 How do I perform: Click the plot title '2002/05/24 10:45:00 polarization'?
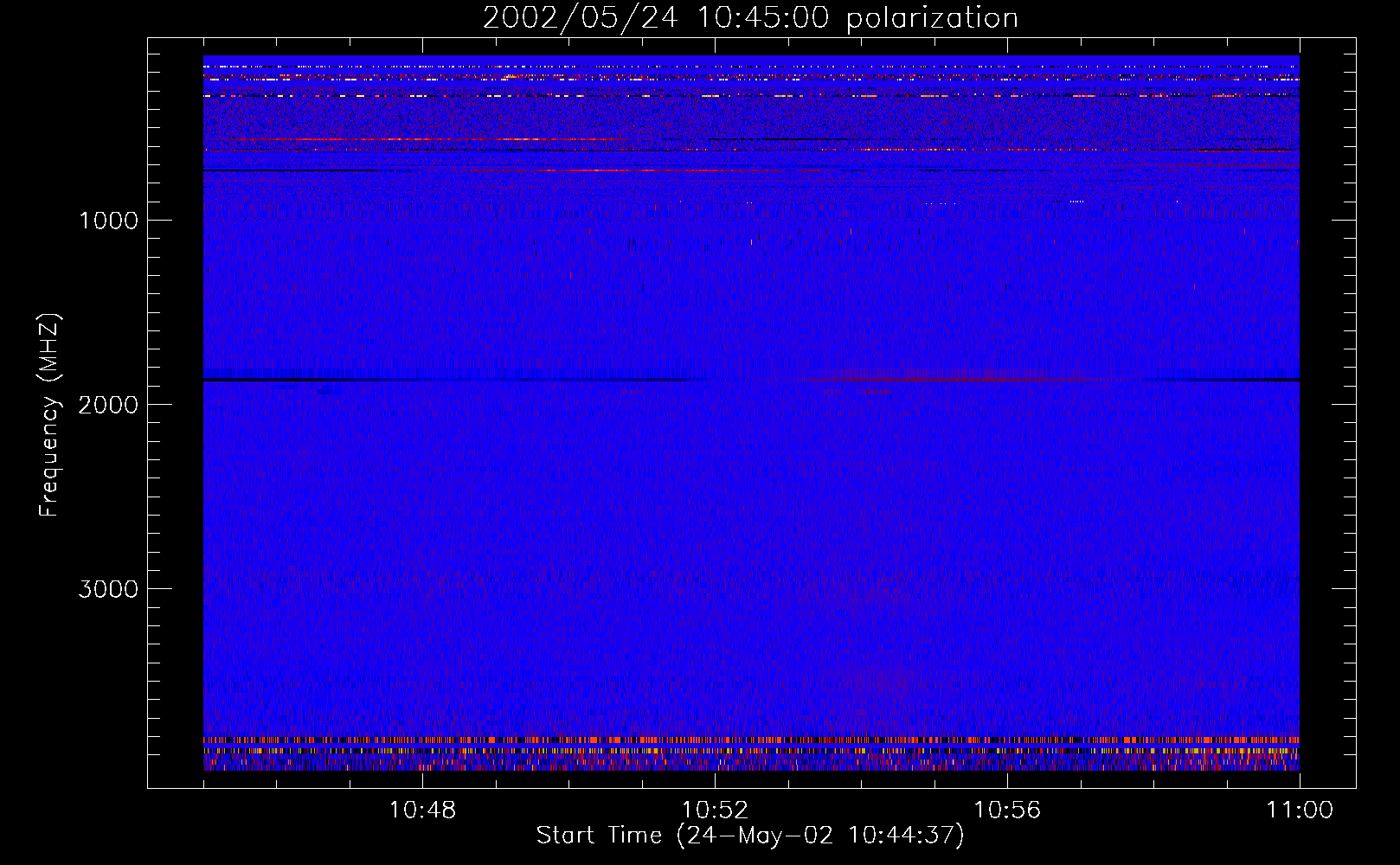tap(750, 17)
